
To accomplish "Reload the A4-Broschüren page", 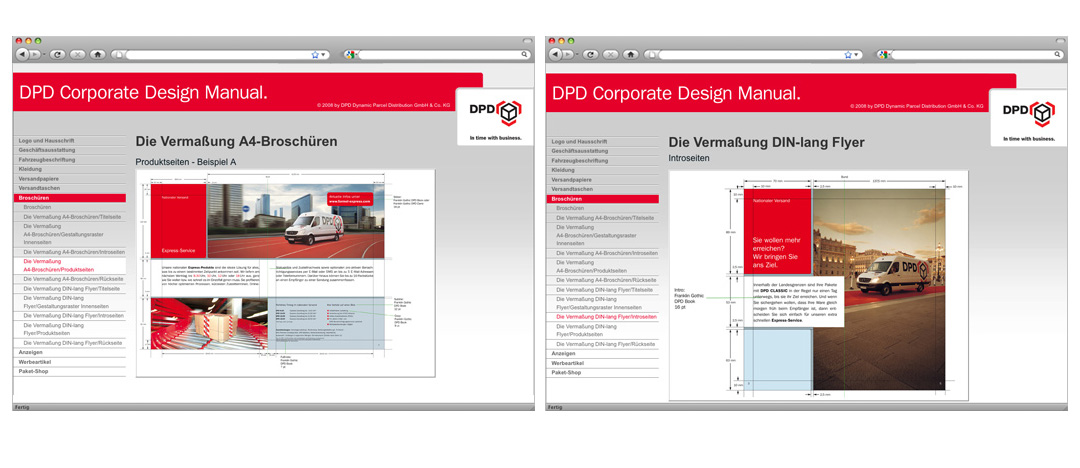I will tap(57, 54).
